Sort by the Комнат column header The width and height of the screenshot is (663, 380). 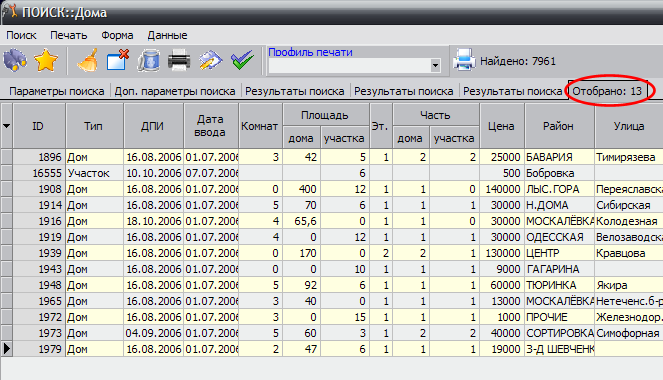[x=260, y=126]
